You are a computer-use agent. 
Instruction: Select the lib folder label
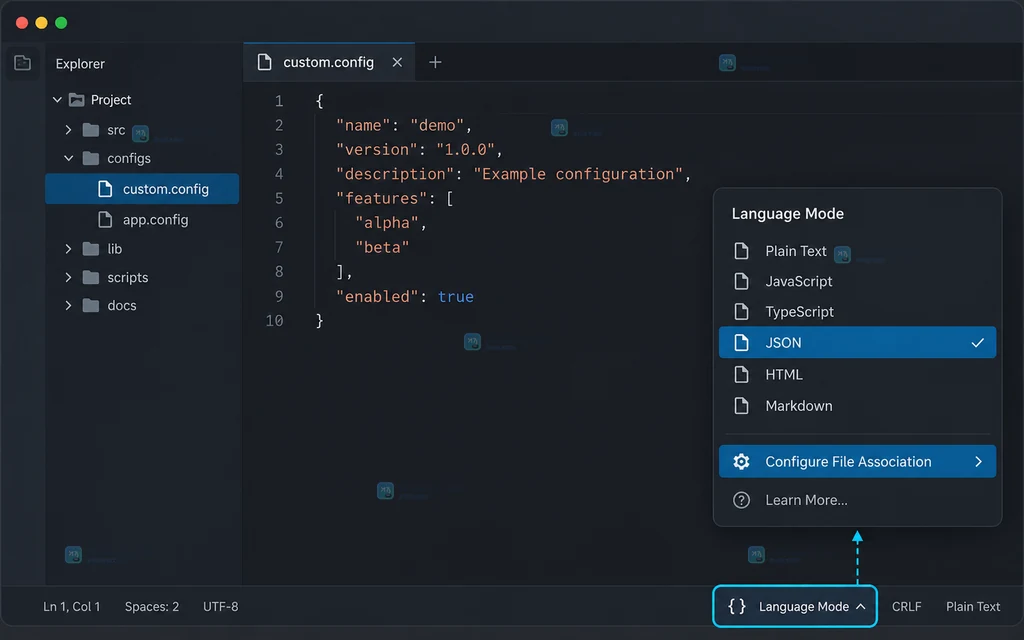pos(115,249)
